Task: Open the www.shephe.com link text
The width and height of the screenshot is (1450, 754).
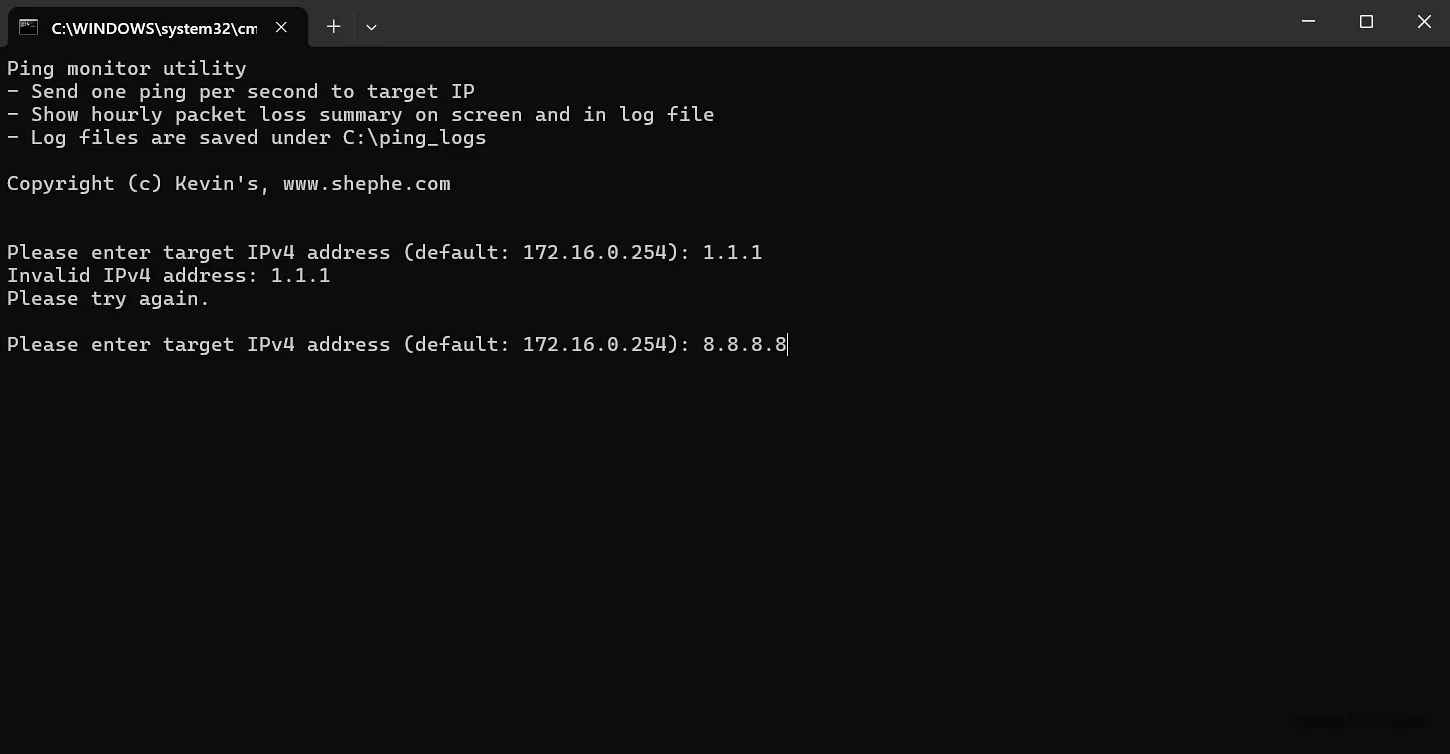Action: coord(366,184)
